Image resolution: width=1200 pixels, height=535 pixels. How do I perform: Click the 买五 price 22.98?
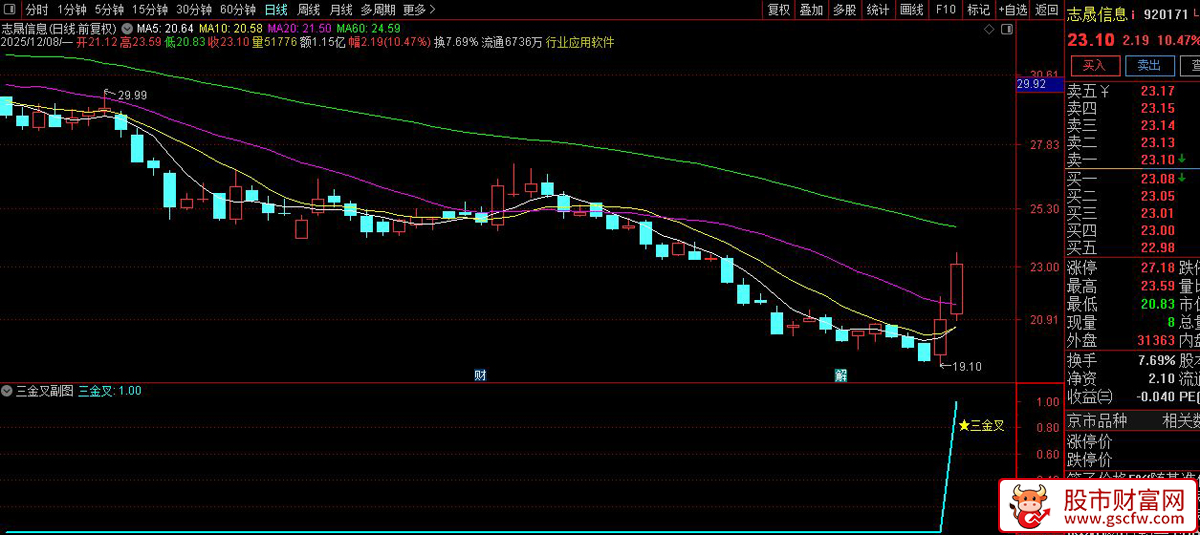pos(1157,247)
